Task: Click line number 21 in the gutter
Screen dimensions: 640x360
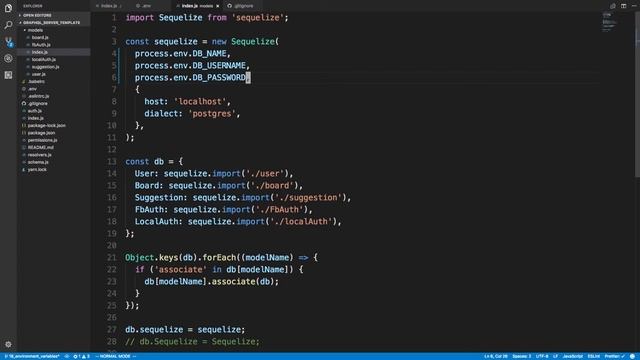Action: [111, 258]
